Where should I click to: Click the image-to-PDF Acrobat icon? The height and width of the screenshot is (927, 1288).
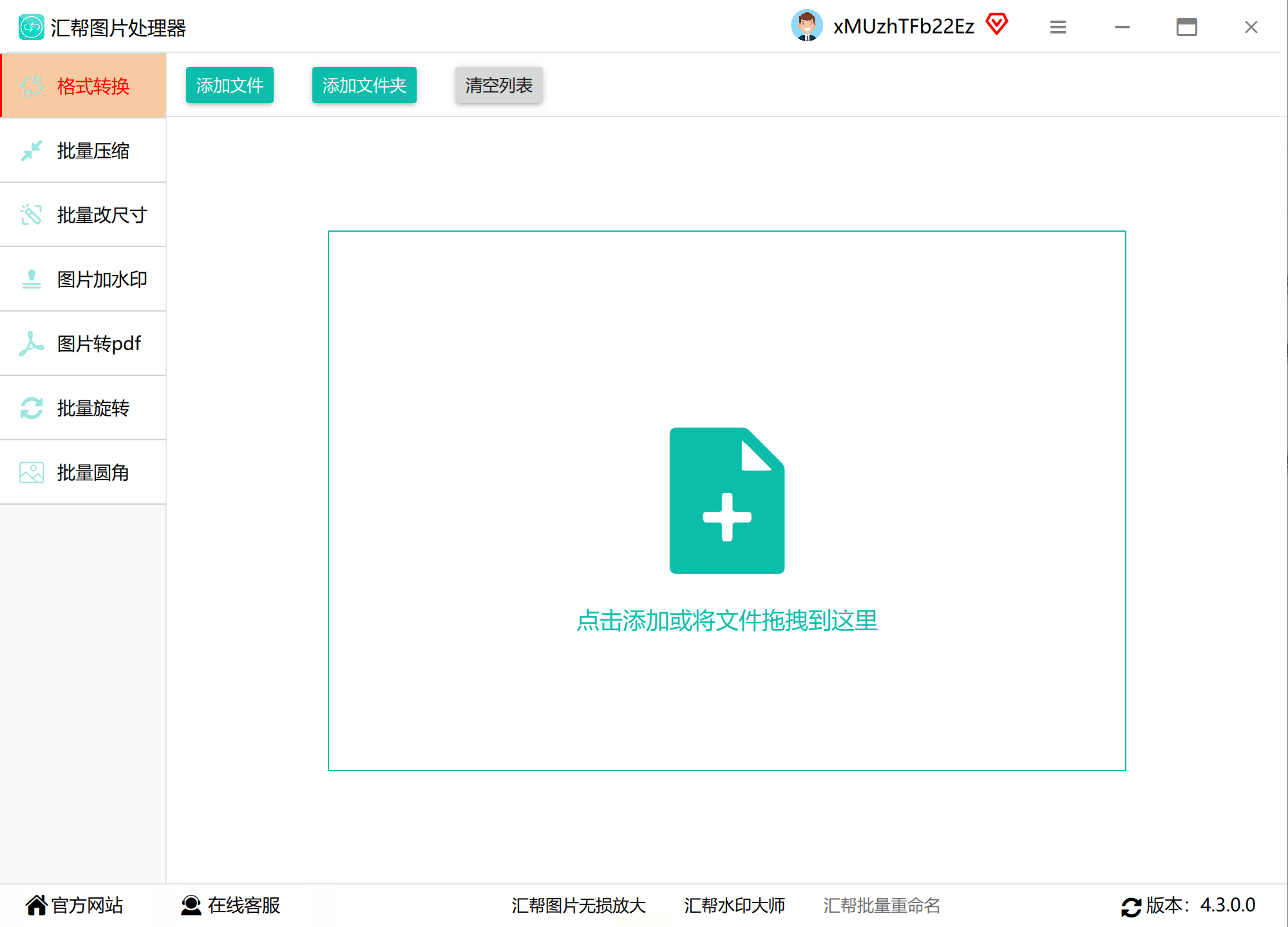point(31,344)
